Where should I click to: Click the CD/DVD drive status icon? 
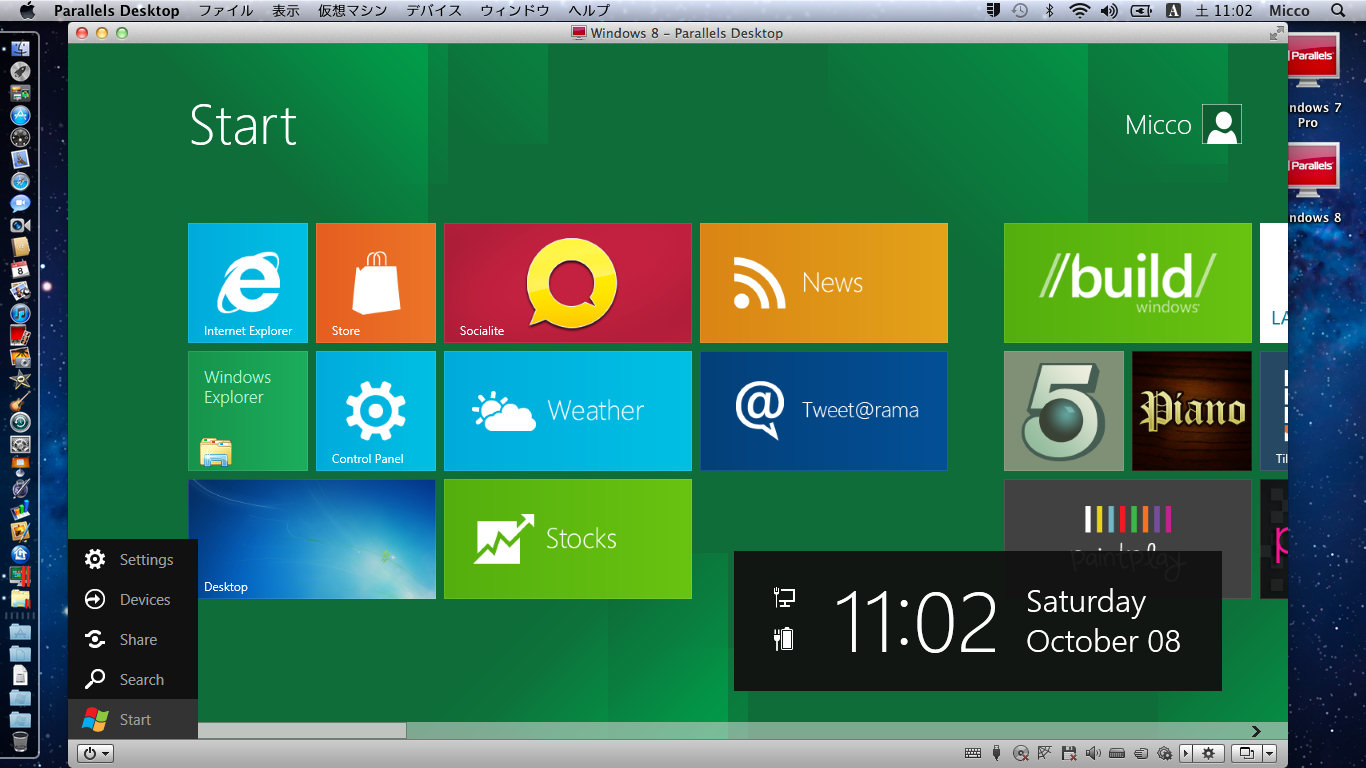pyautogui.click(x=1021, y=753)
